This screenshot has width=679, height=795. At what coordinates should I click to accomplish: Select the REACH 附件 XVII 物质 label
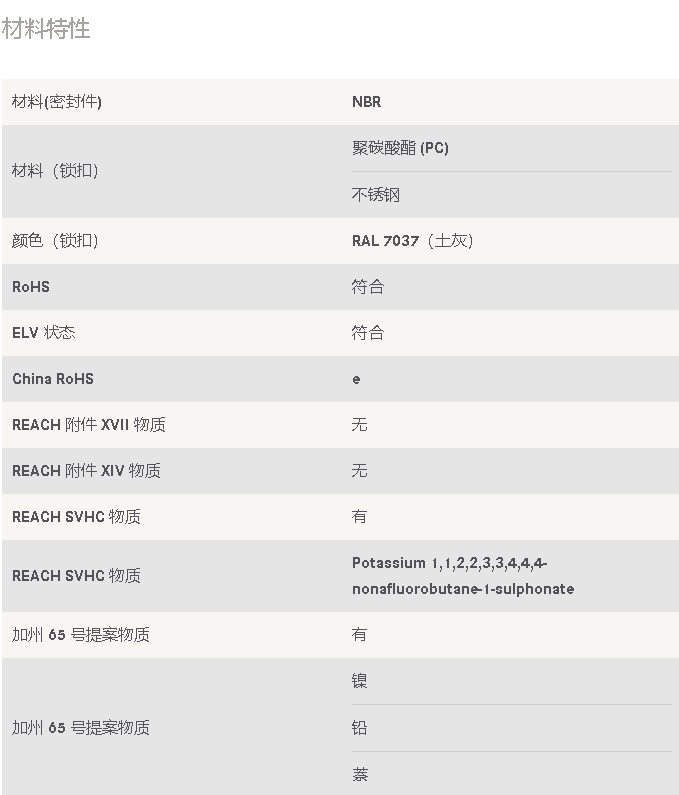point(89,425)
